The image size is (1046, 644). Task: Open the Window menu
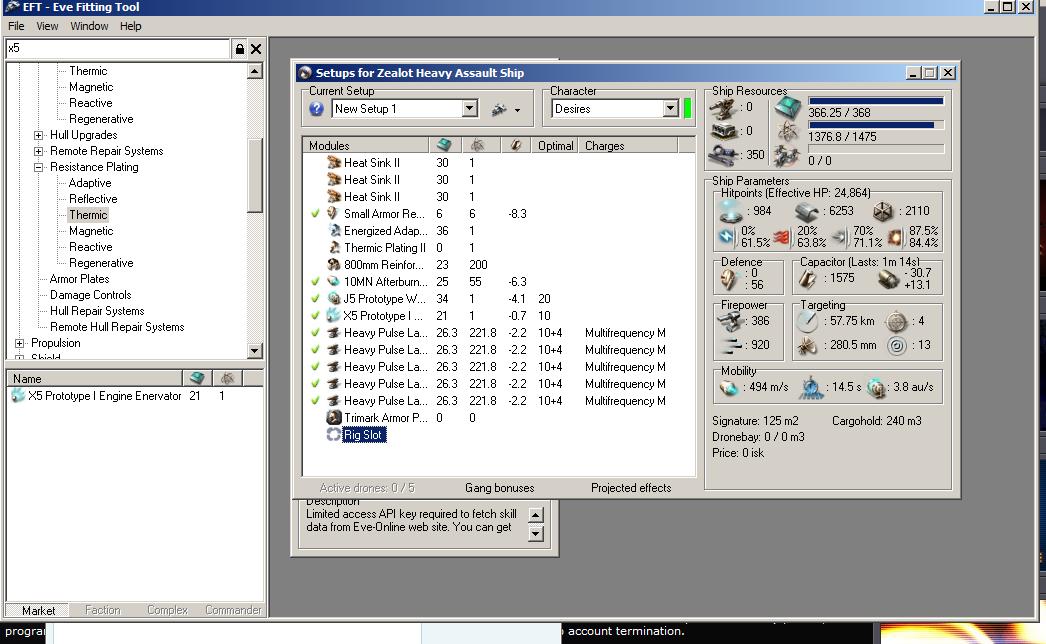(89, 26)
